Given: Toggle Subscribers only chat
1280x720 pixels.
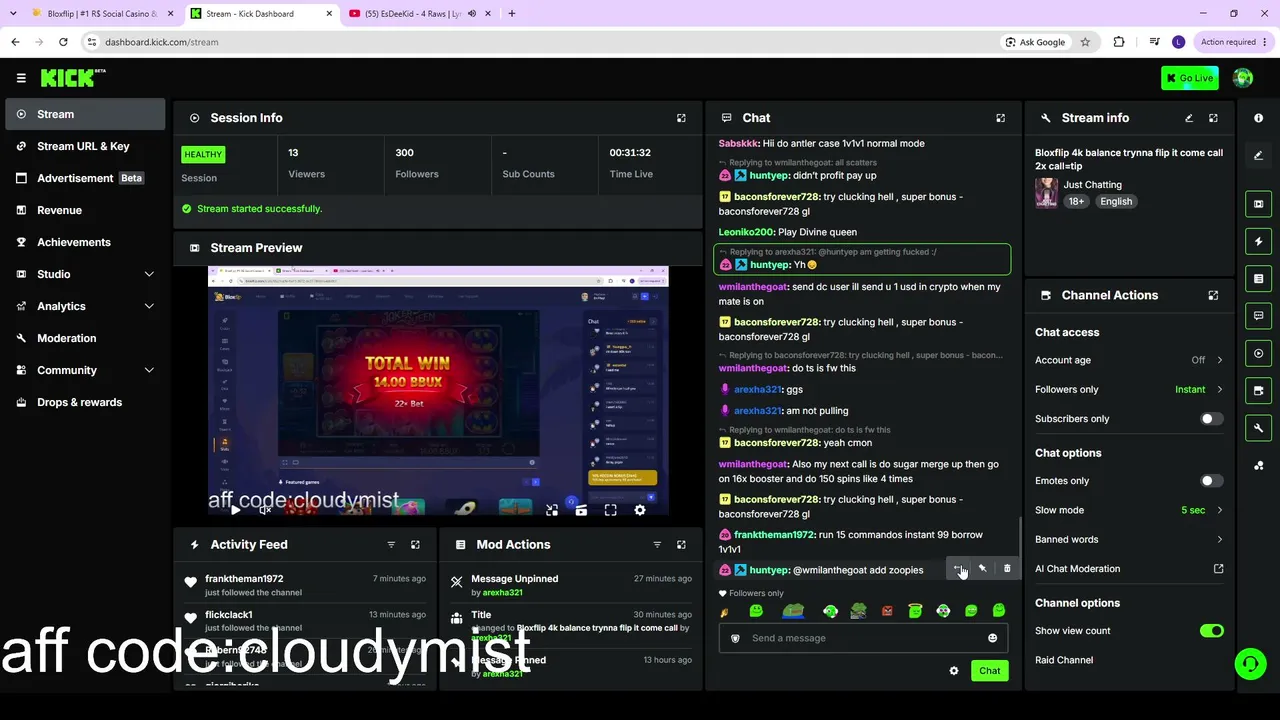Looking at the screenshot, I should [1211, 419].
